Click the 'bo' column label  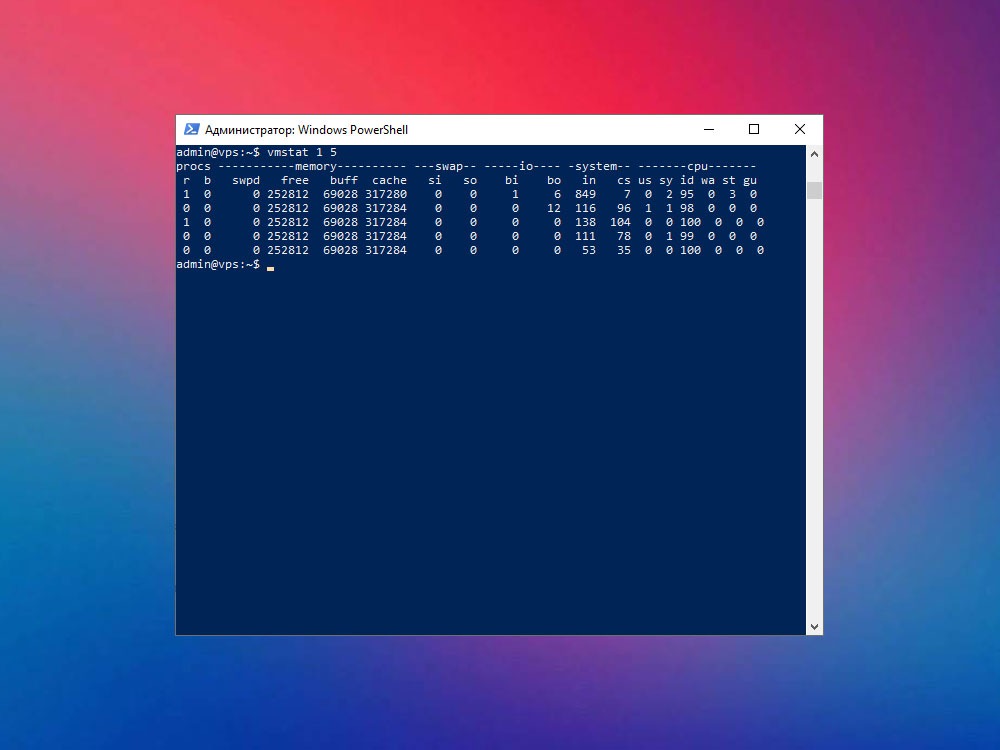pyautogui.click(x=554, y=180)
